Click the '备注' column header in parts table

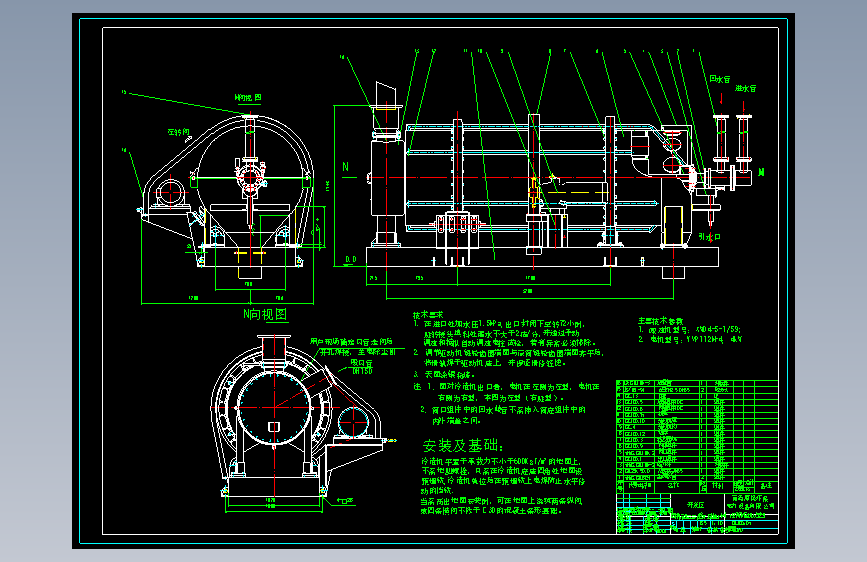[x=766, y=486]
